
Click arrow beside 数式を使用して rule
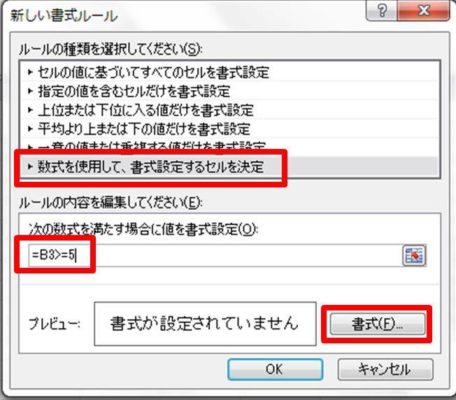(x=30, y=166)
